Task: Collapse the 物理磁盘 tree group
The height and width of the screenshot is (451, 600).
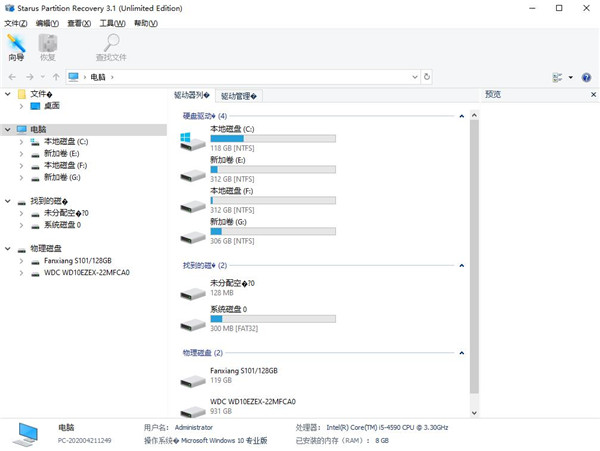Action: coord(8,249)
